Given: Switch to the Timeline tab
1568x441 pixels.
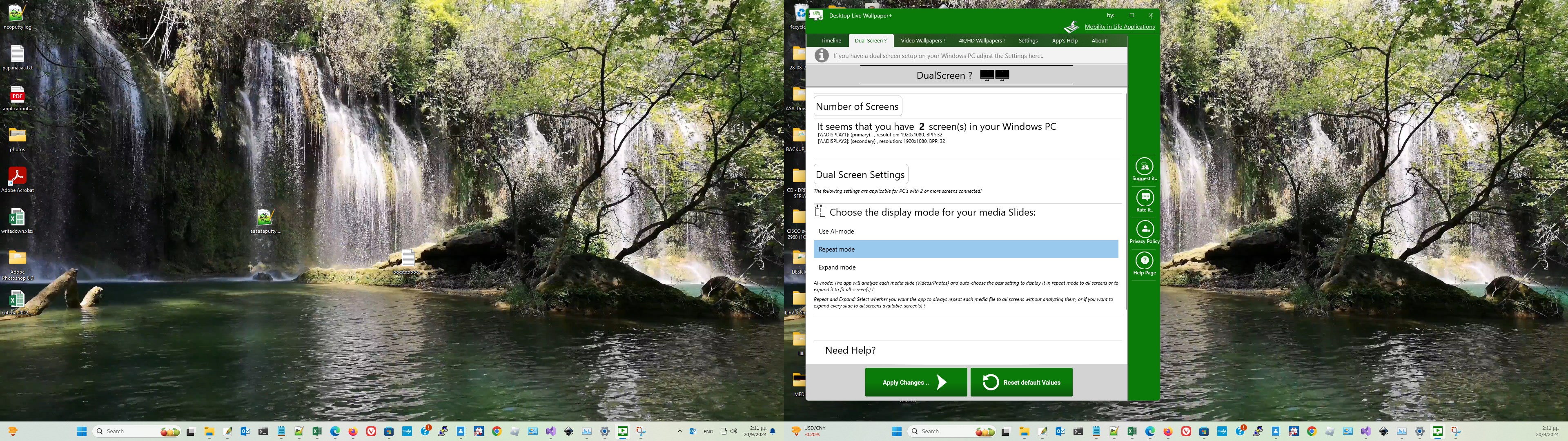Looking at the screenshot, I should tap(831, 41).
